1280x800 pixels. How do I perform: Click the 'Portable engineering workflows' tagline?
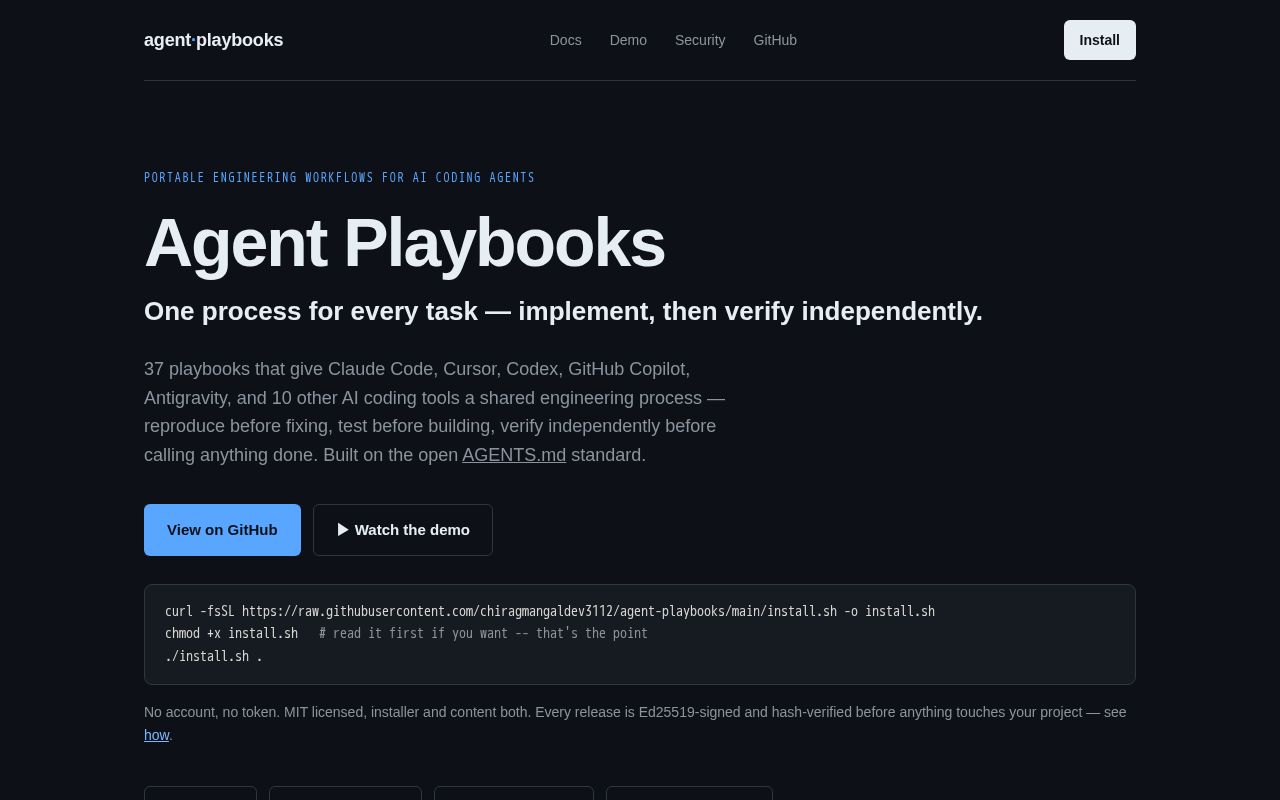[339, 178]
